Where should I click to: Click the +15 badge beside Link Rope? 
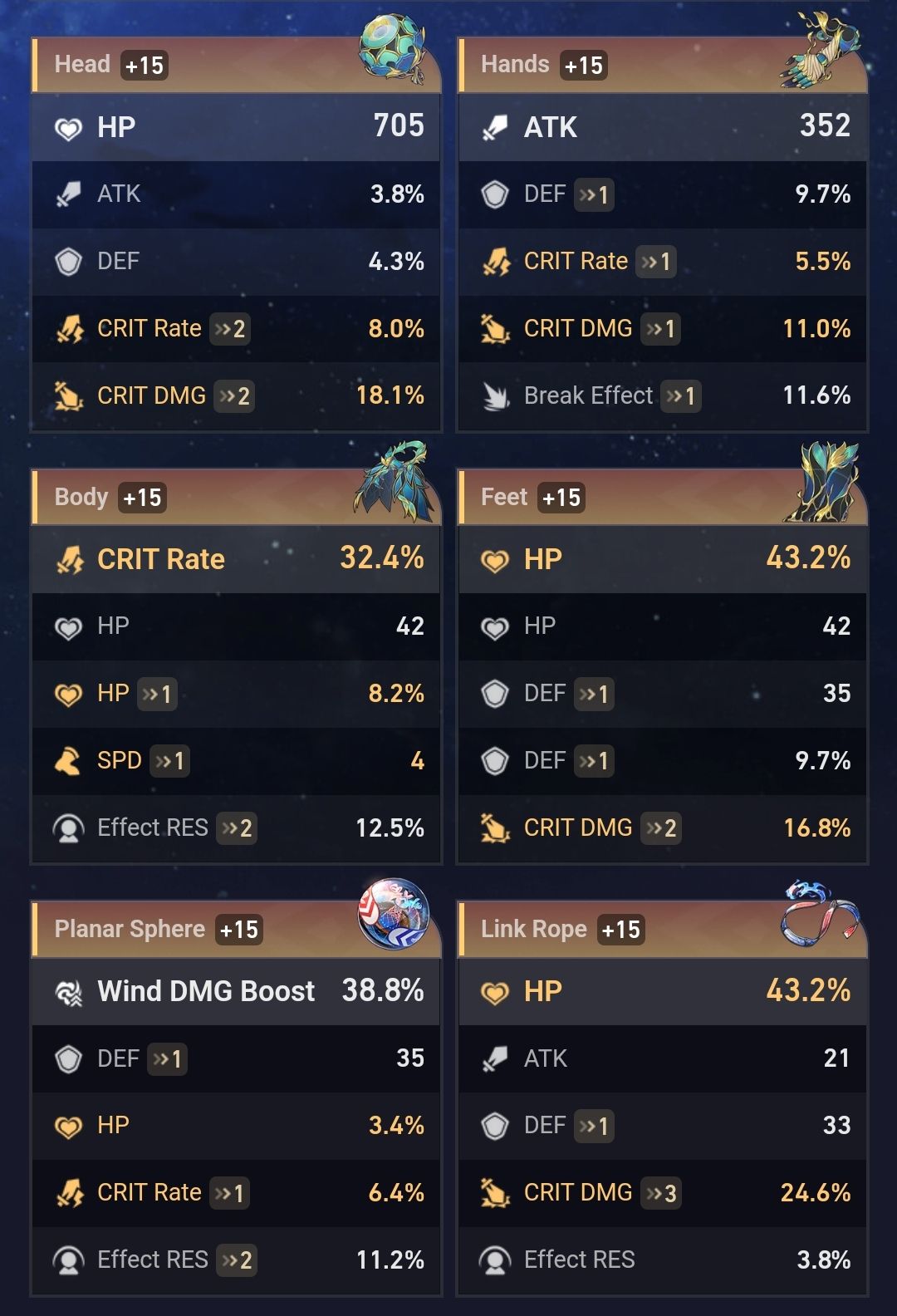pos(621,930)
